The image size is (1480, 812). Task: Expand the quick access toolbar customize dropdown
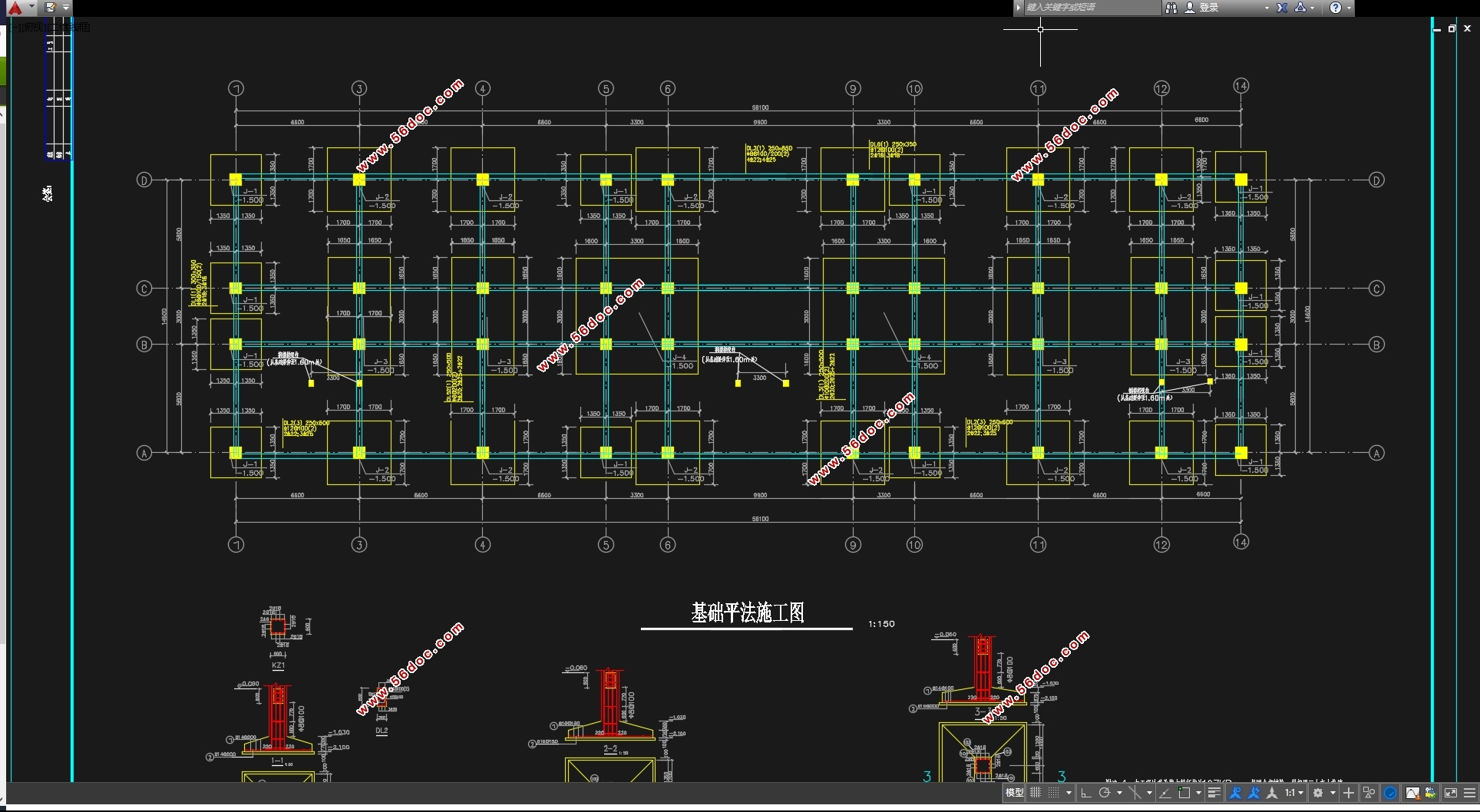click(66, 8)
